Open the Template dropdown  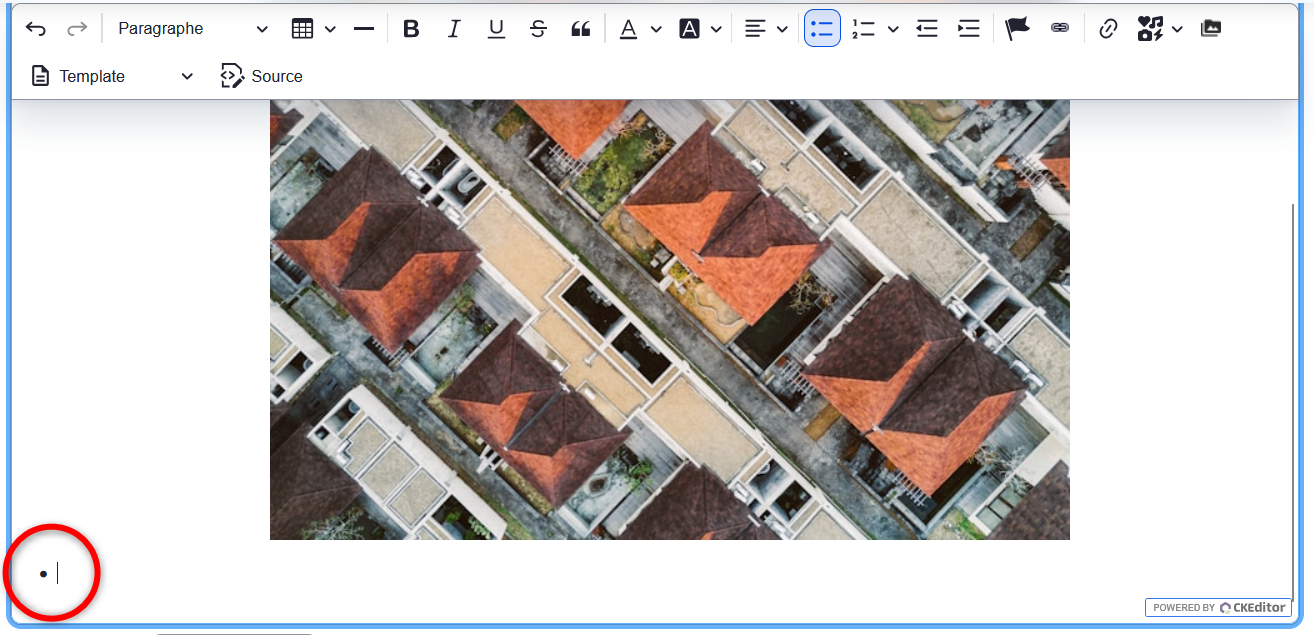(112, 77)
